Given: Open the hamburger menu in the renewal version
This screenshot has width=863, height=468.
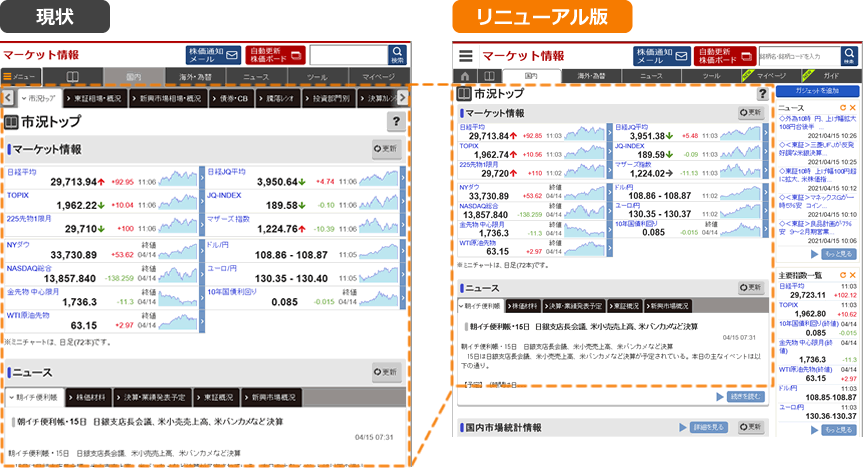Looking at the screenshot, I should (x=465, y=56).
